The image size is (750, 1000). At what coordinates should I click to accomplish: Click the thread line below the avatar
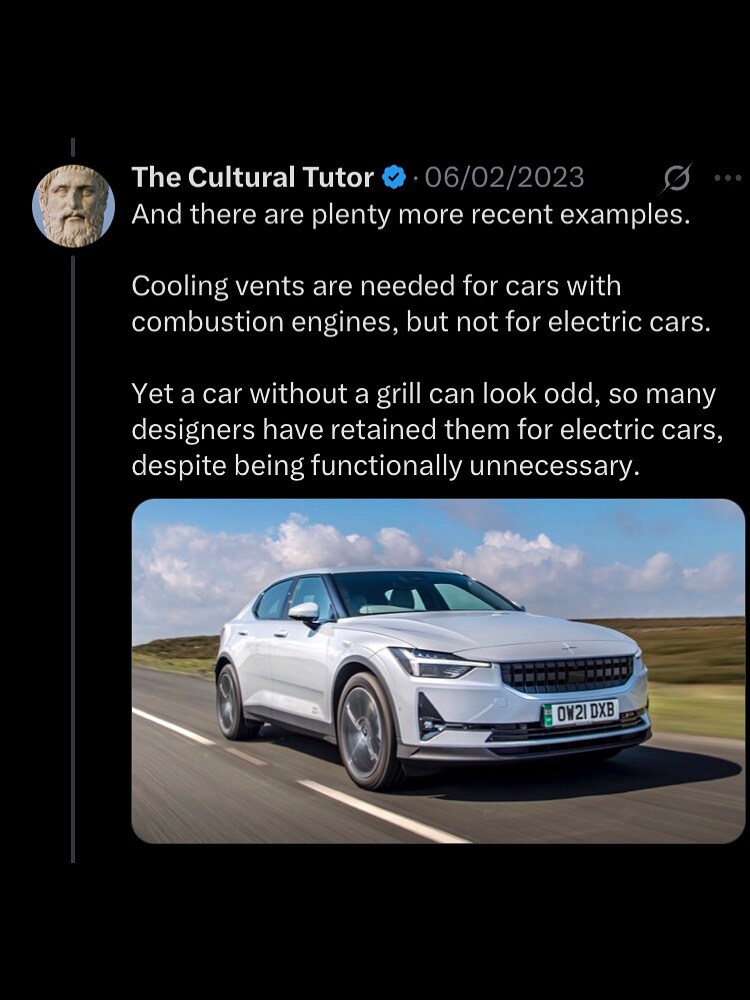(x=73, y=559)
